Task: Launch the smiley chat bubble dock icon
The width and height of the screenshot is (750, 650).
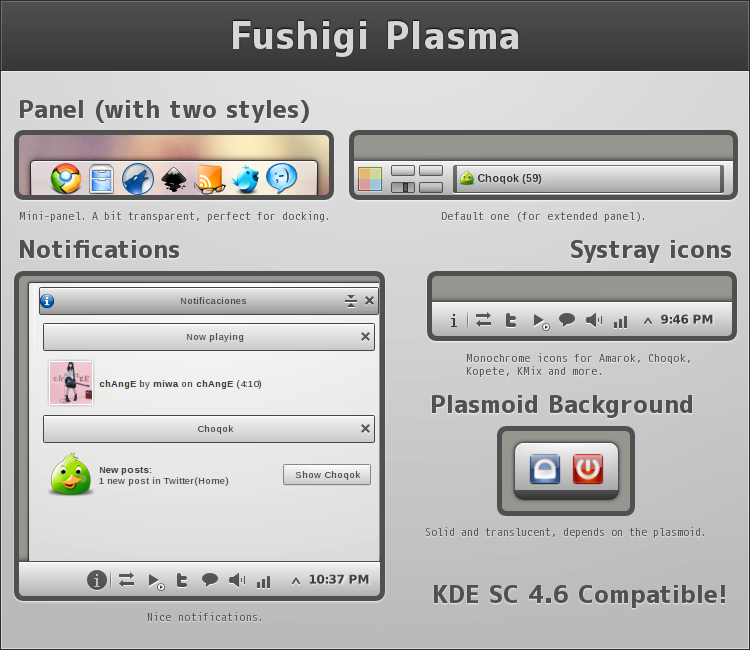Action: click(x=281, y=178)
